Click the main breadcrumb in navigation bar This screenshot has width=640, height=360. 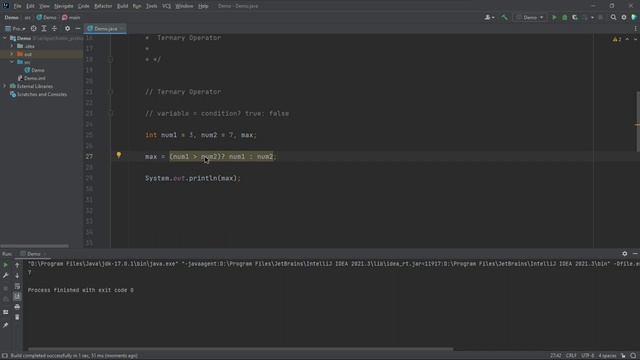pos(71,18)
